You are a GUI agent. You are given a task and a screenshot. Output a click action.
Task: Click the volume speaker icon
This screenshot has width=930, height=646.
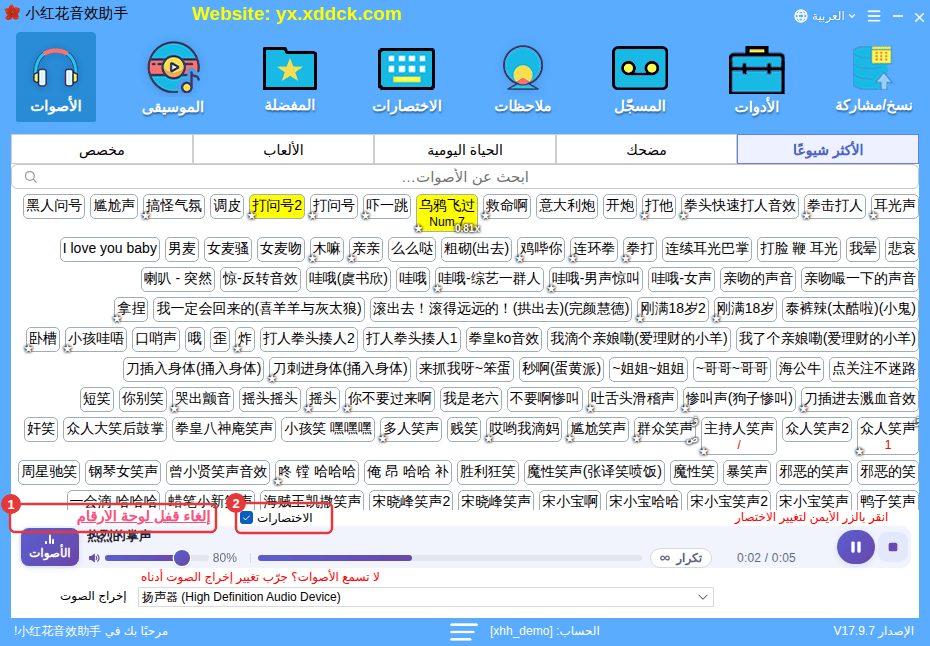(94, 558)
